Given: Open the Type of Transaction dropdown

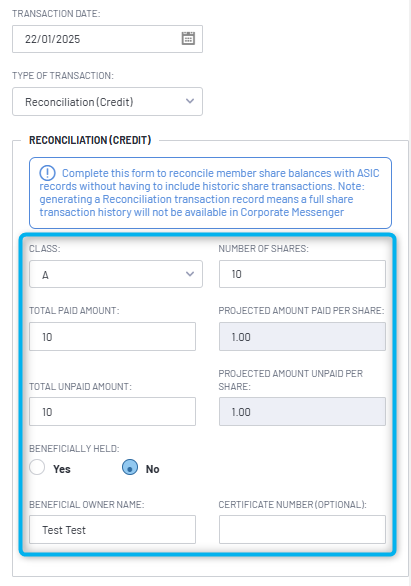Looking at the screenshot, I should click(108, 102).
